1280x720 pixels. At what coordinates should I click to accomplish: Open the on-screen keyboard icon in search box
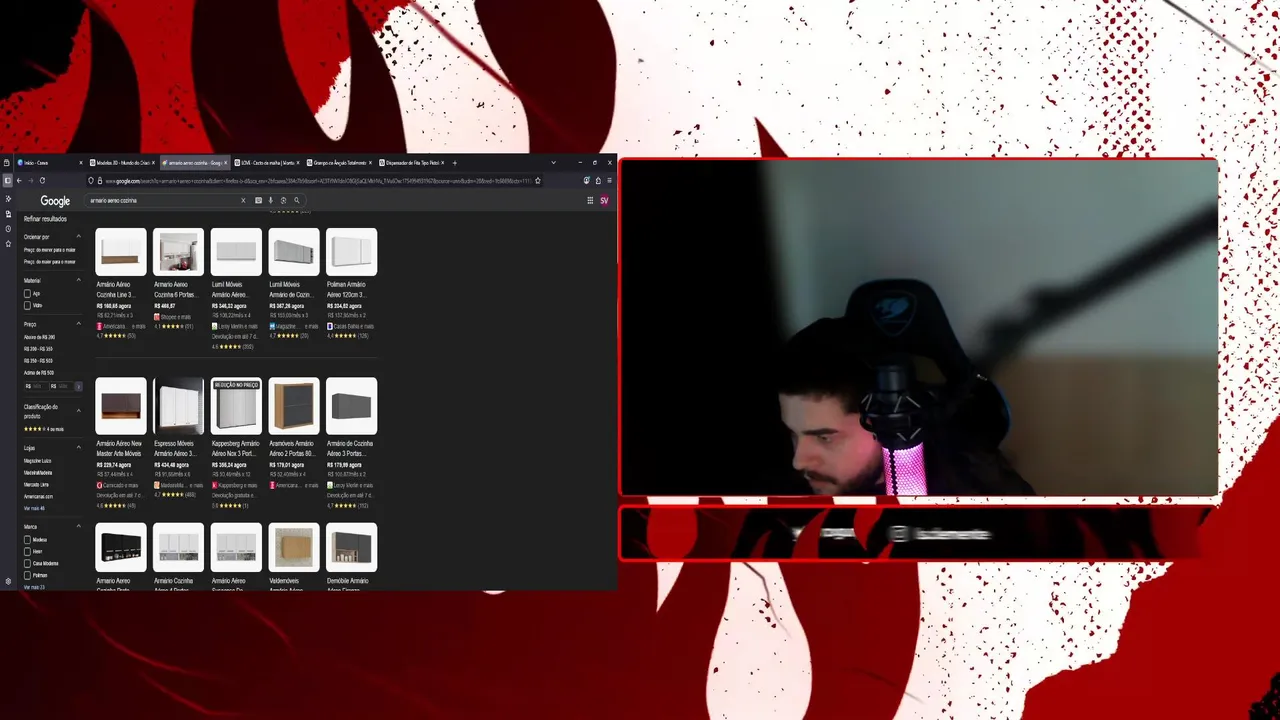click(x=258, y=200)
